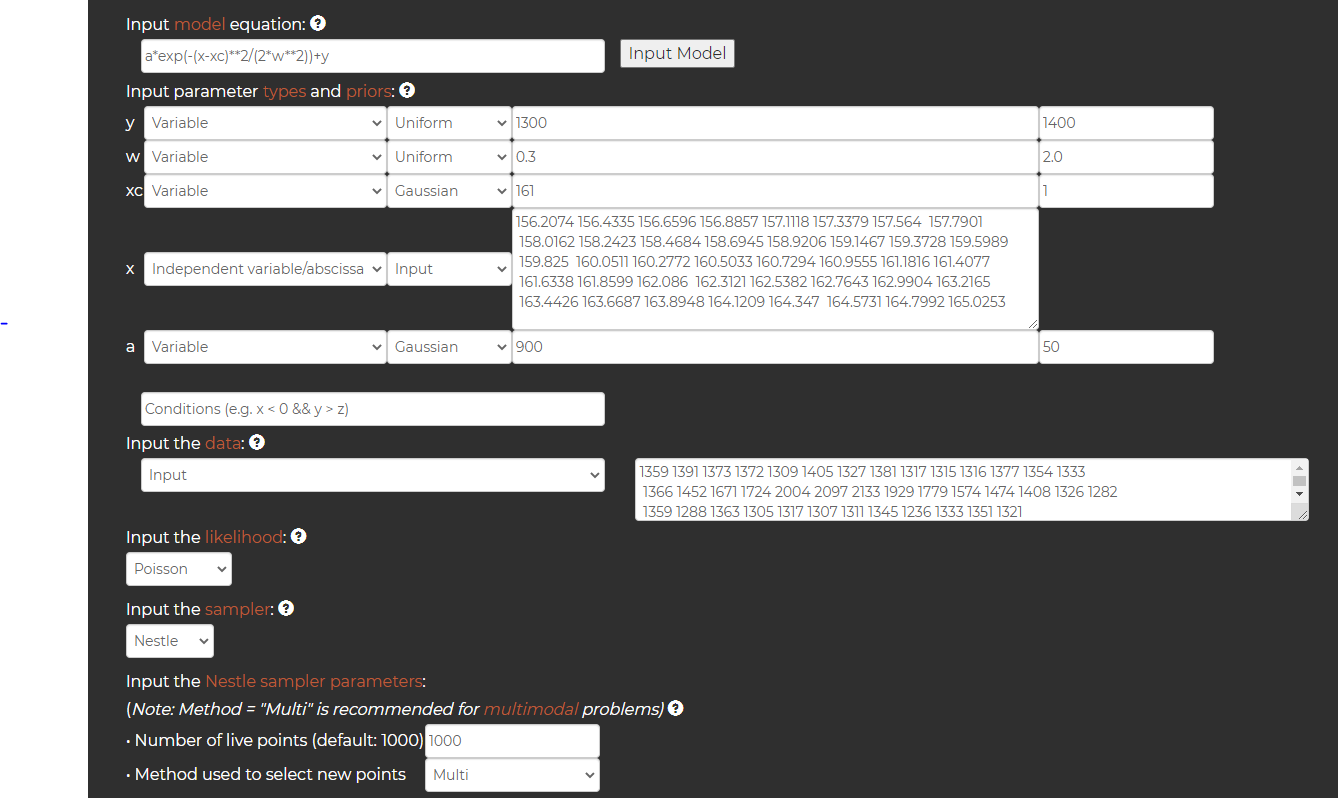Open the parameter type dropdown for y
The image size is (1338, 798).
pyautogui.click(x=264, y=122)
